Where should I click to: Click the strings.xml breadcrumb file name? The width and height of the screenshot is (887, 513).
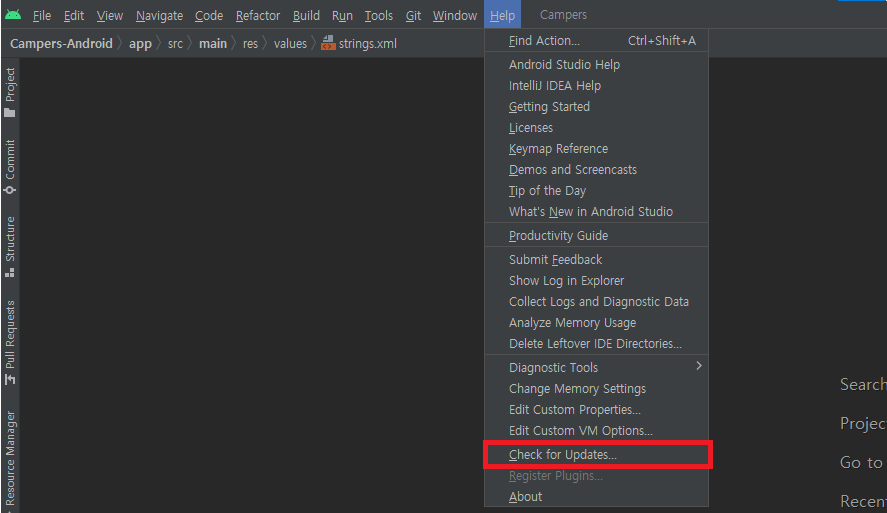[368, 44]
